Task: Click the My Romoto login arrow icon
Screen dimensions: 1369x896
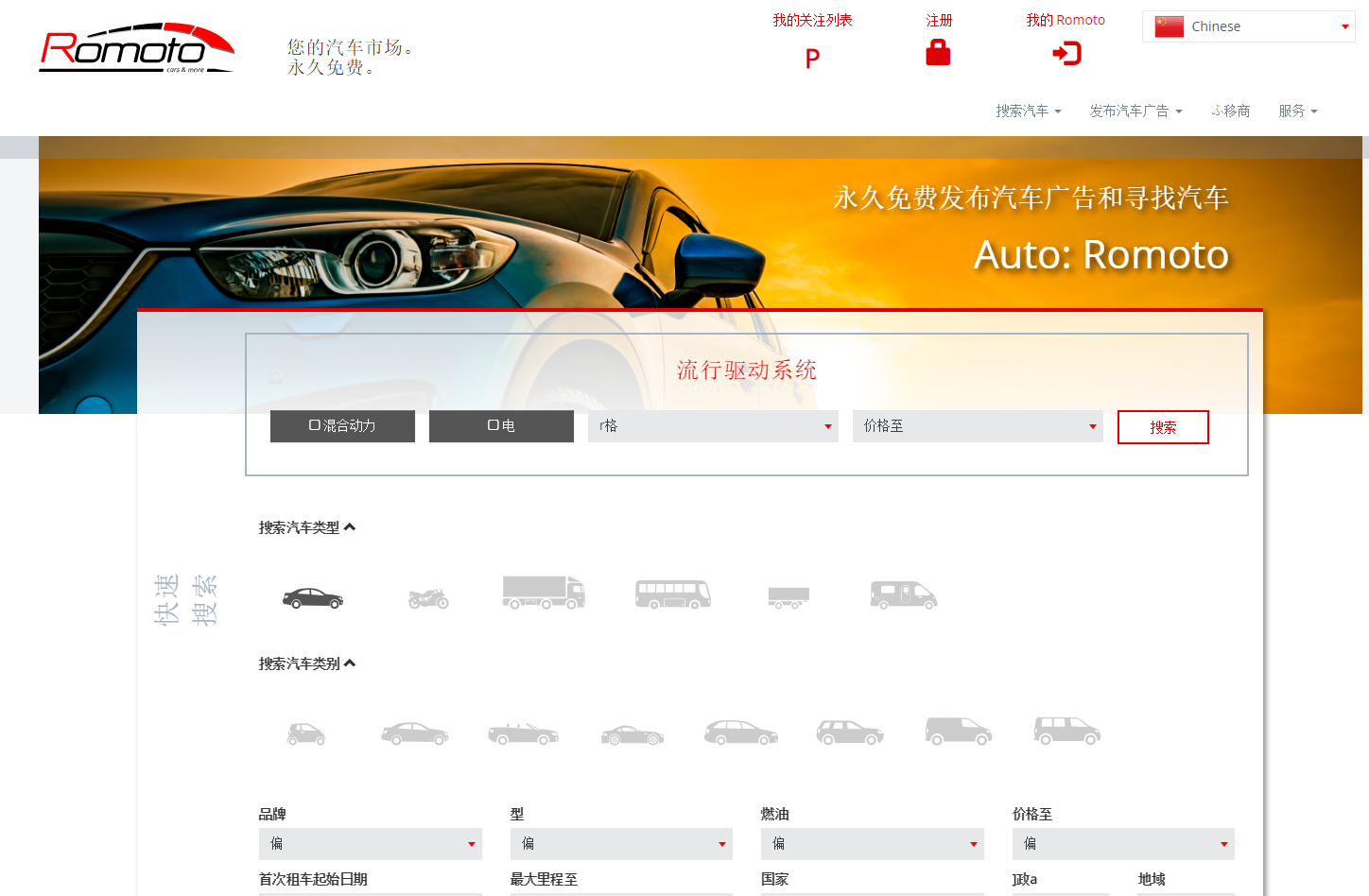Action: click(x=1066, y=53)
